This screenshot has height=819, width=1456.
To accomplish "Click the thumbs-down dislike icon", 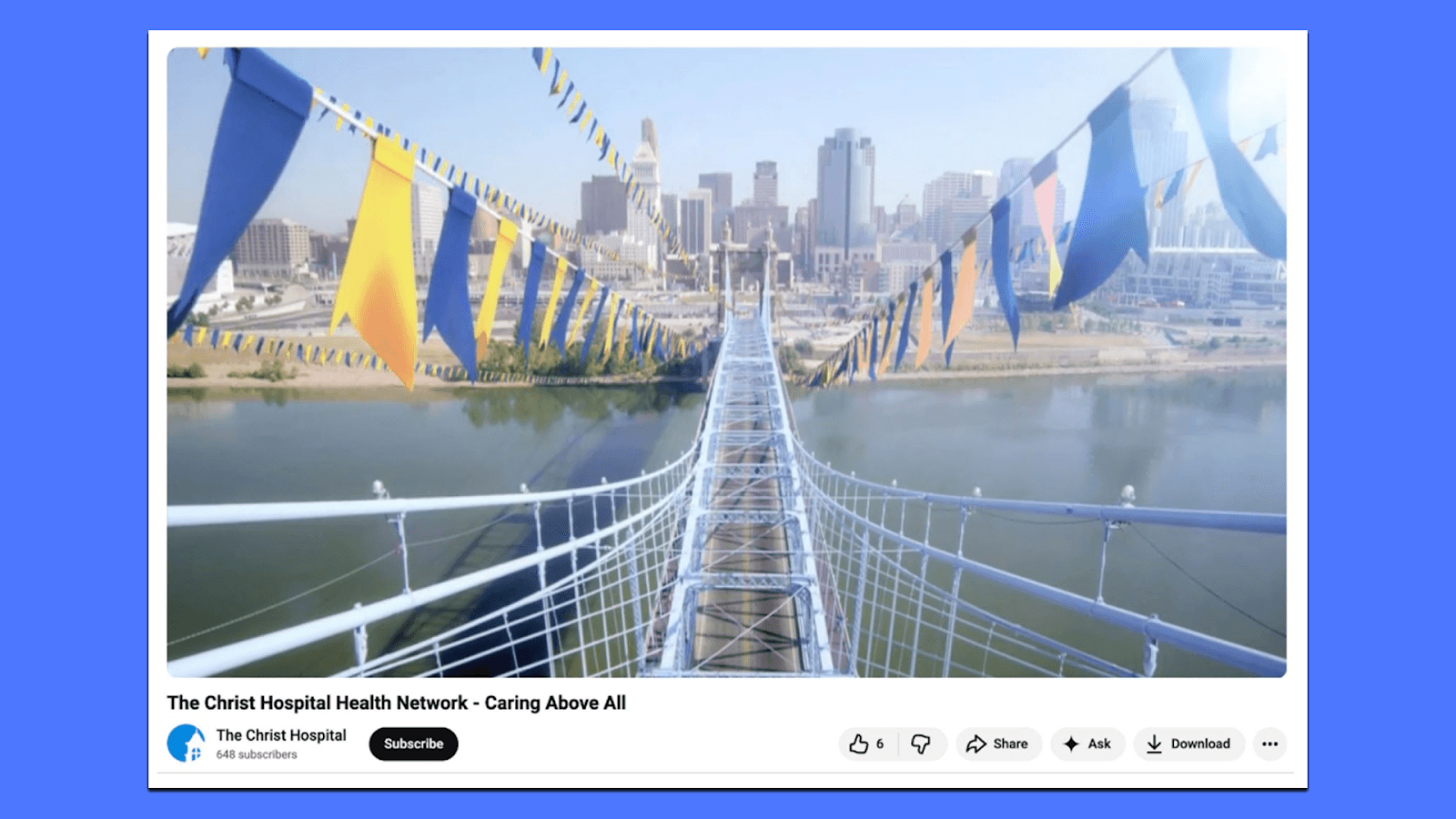I will pyautogui.click(x=922, y=743).
